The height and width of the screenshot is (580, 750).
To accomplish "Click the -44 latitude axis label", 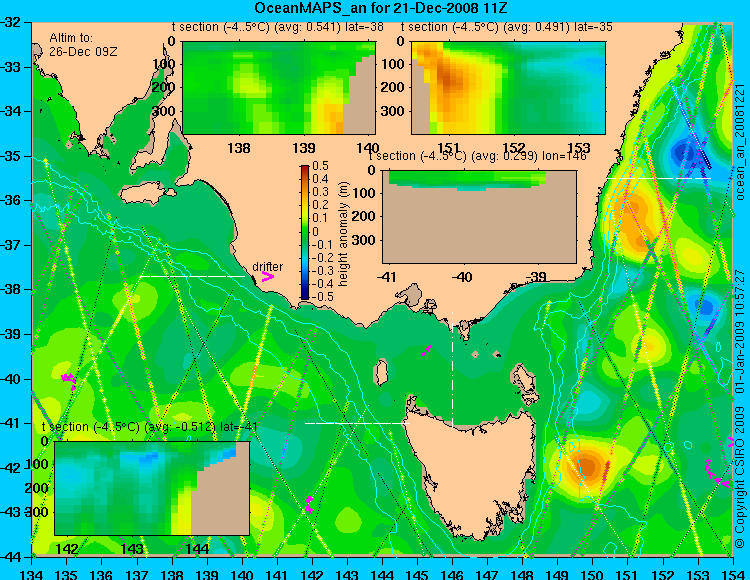I will coord(11,557).
